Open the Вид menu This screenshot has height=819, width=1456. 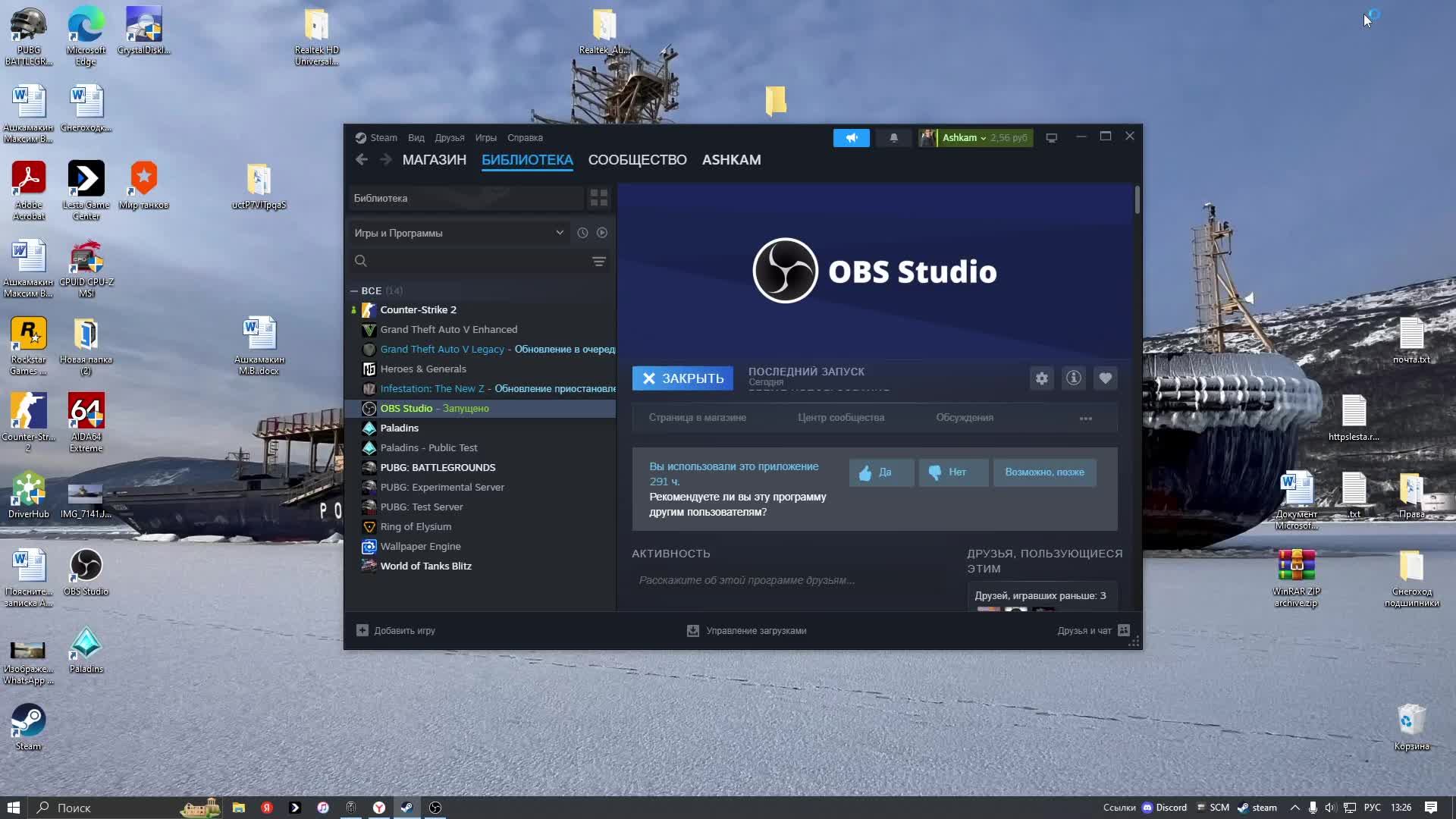416,138
